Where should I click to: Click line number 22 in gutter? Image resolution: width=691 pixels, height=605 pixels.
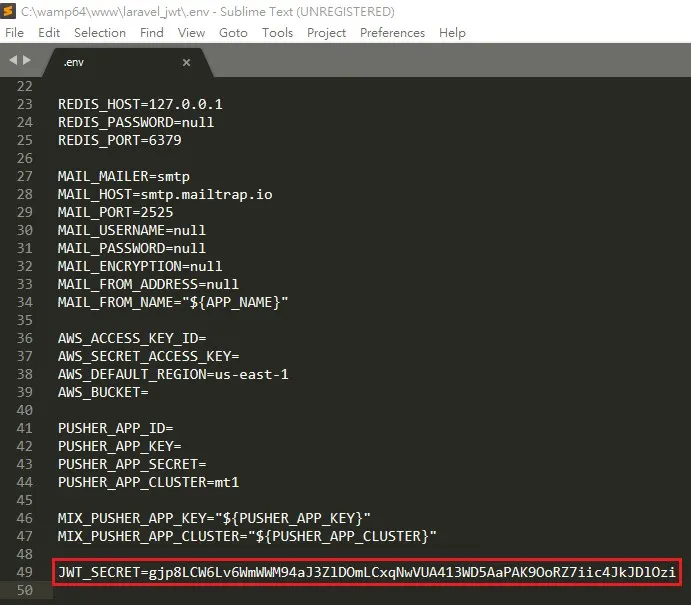[25, 86]
